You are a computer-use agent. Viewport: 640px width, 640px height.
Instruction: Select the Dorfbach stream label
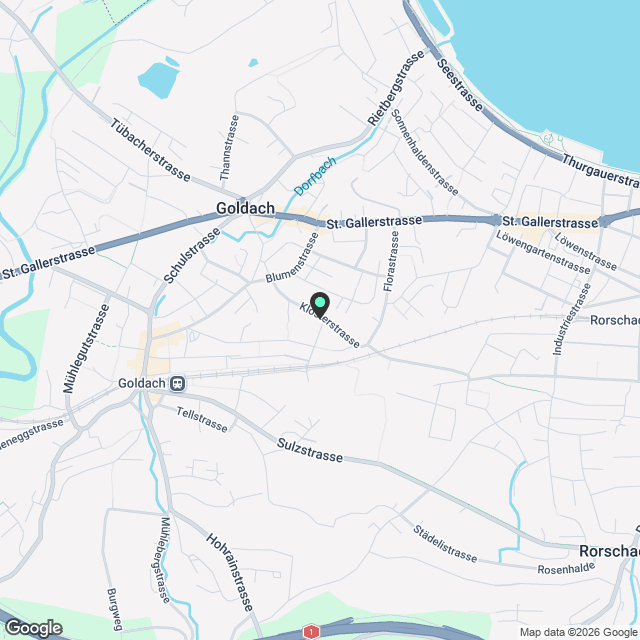(x=315, y=176)
